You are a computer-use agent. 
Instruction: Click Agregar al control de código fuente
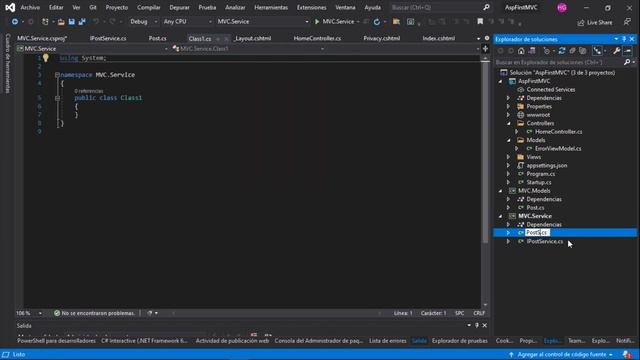(x=561, y=354)
